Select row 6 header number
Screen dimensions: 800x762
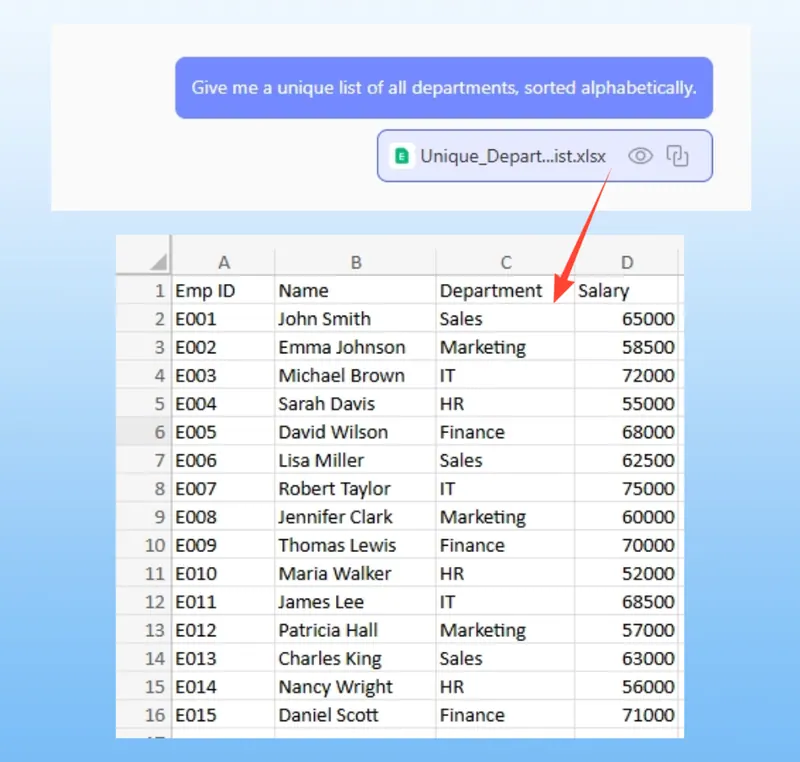[158, 432]
